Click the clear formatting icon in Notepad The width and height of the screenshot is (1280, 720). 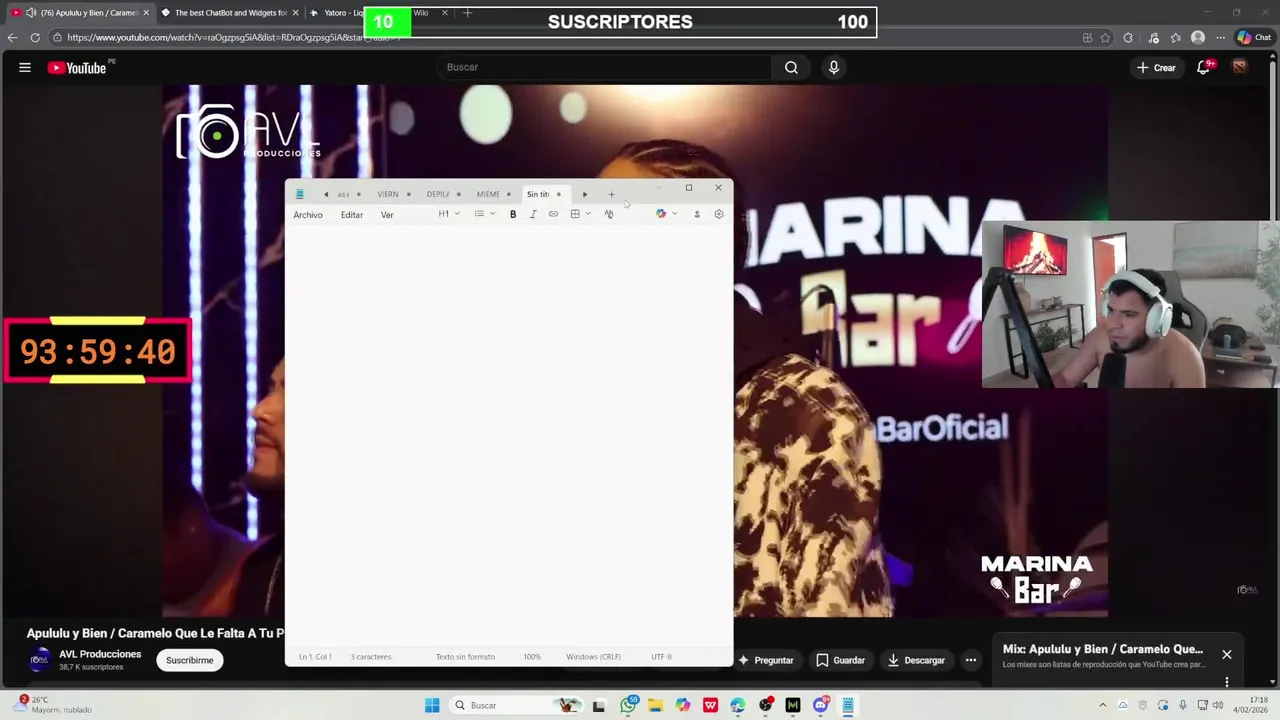(x=608, y=214)
